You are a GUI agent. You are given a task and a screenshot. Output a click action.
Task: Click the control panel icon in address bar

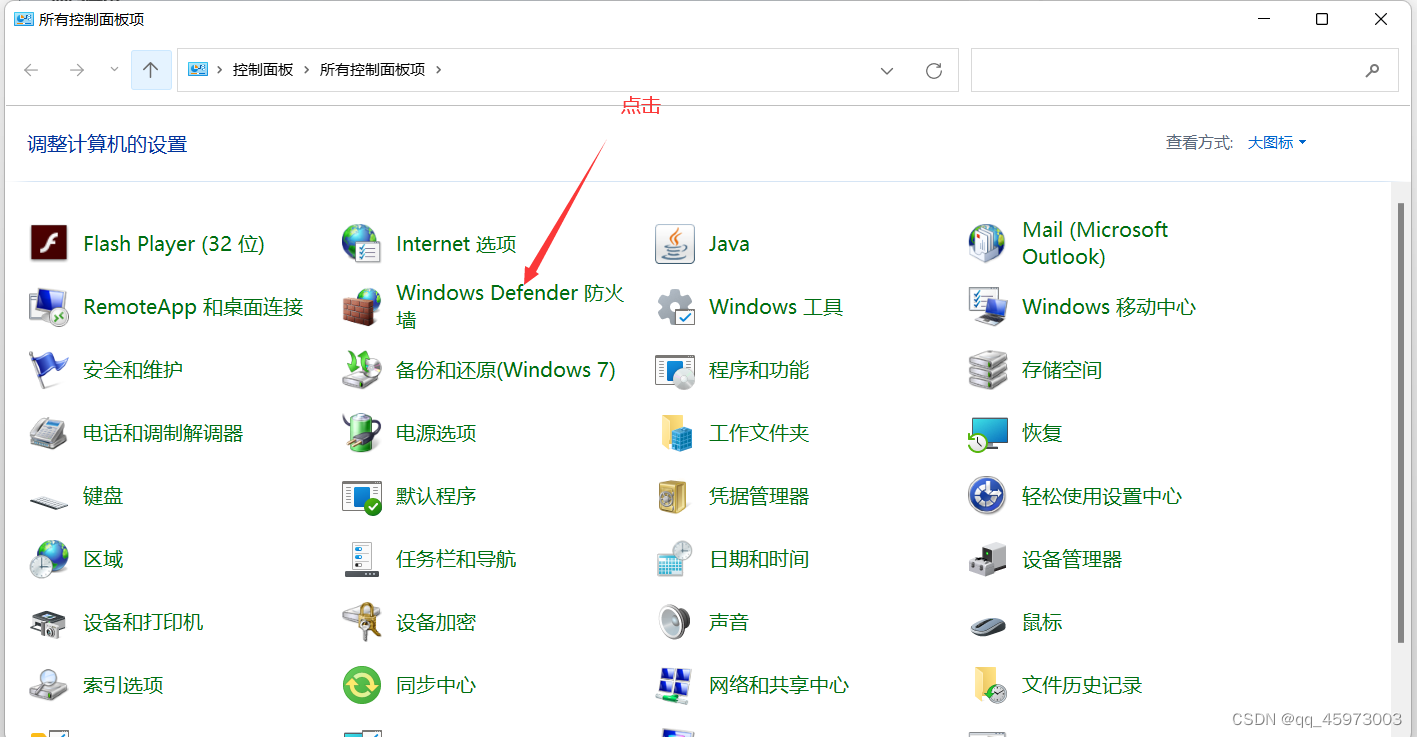[198, 70]
